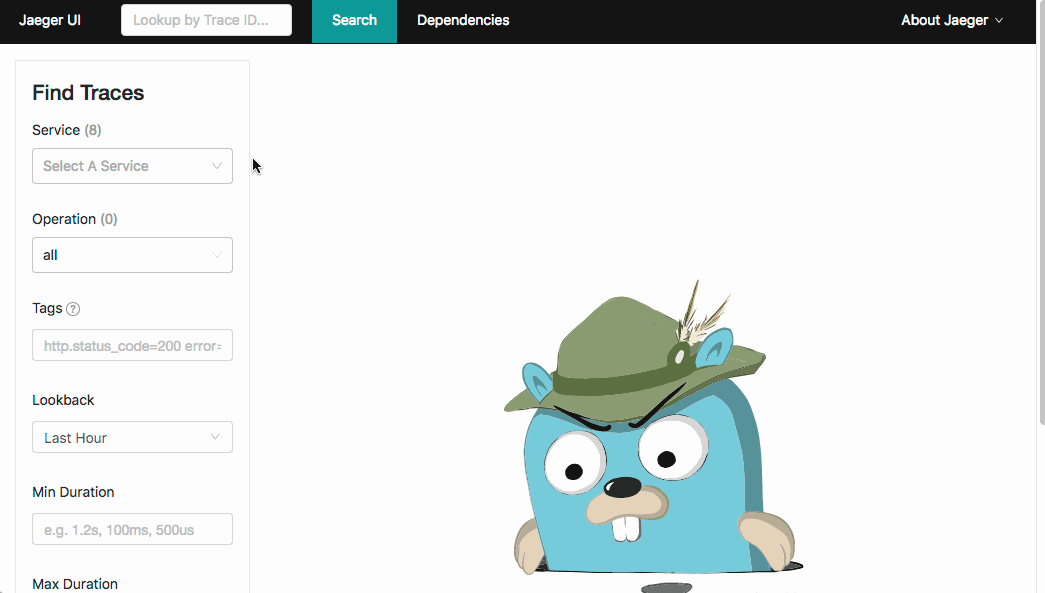The image size is (1045, 593).
Task: Focus the Tags input field
Action: [133, 345]
